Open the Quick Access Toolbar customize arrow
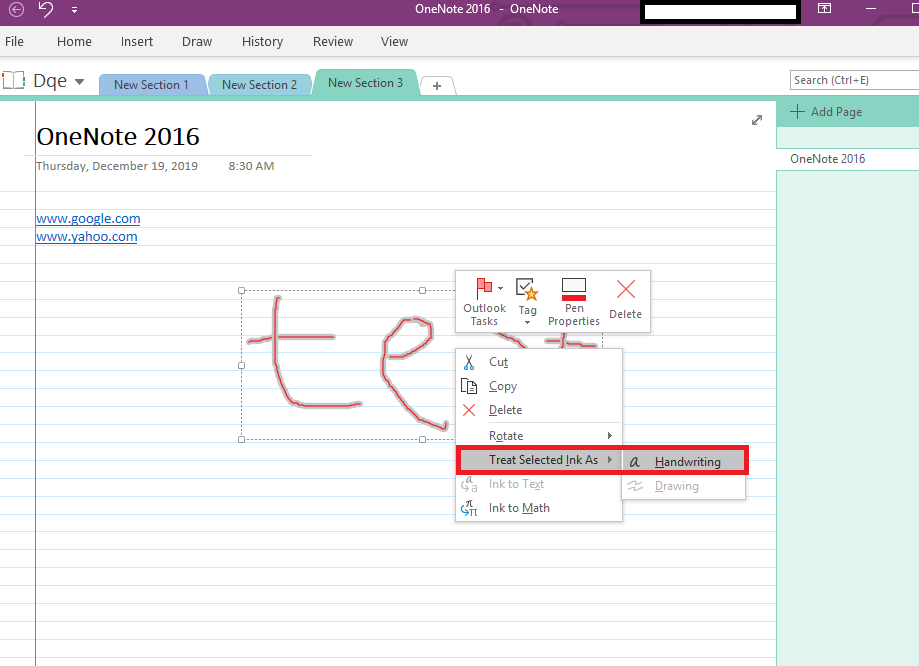Screen dimensions: 919x666 [x=74, y=10]
